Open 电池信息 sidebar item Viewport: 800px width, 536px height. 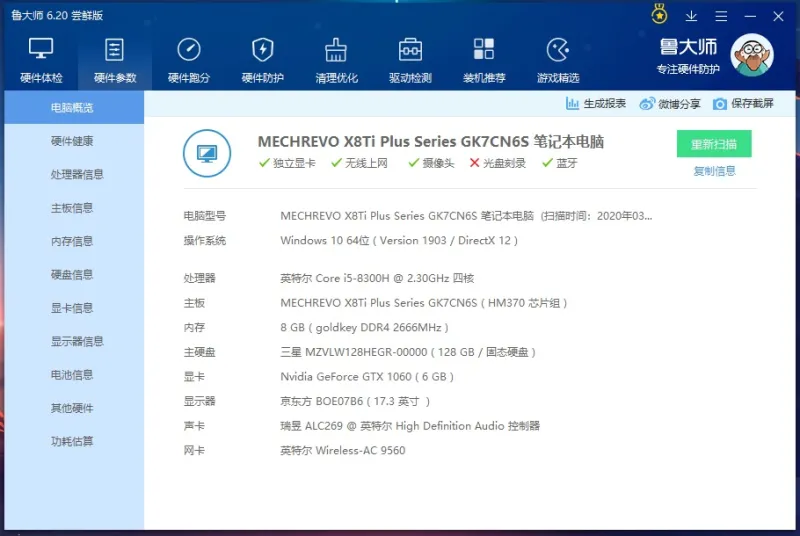[x=74, y=375]
